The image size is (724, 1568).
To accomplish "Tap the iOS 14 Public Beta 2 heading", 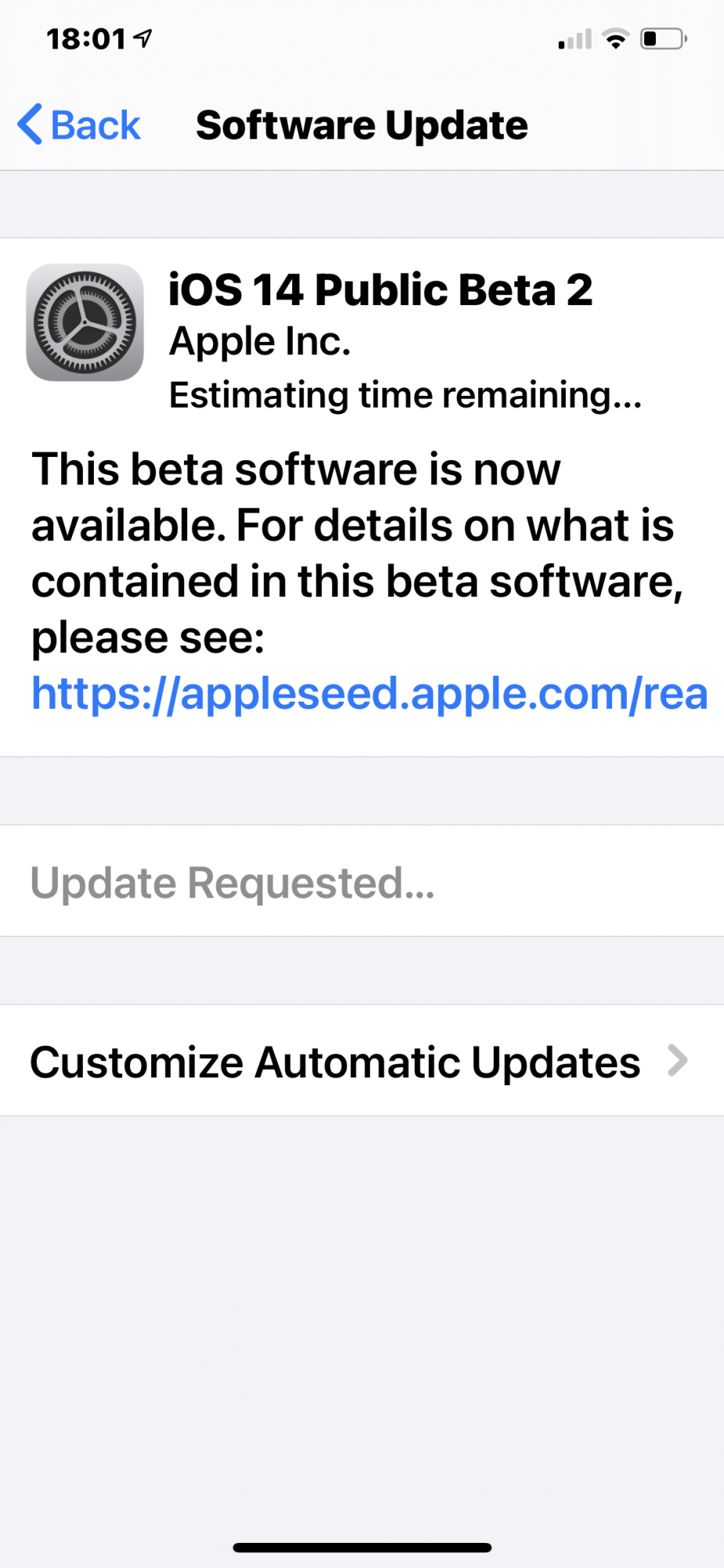I will 381,290.
